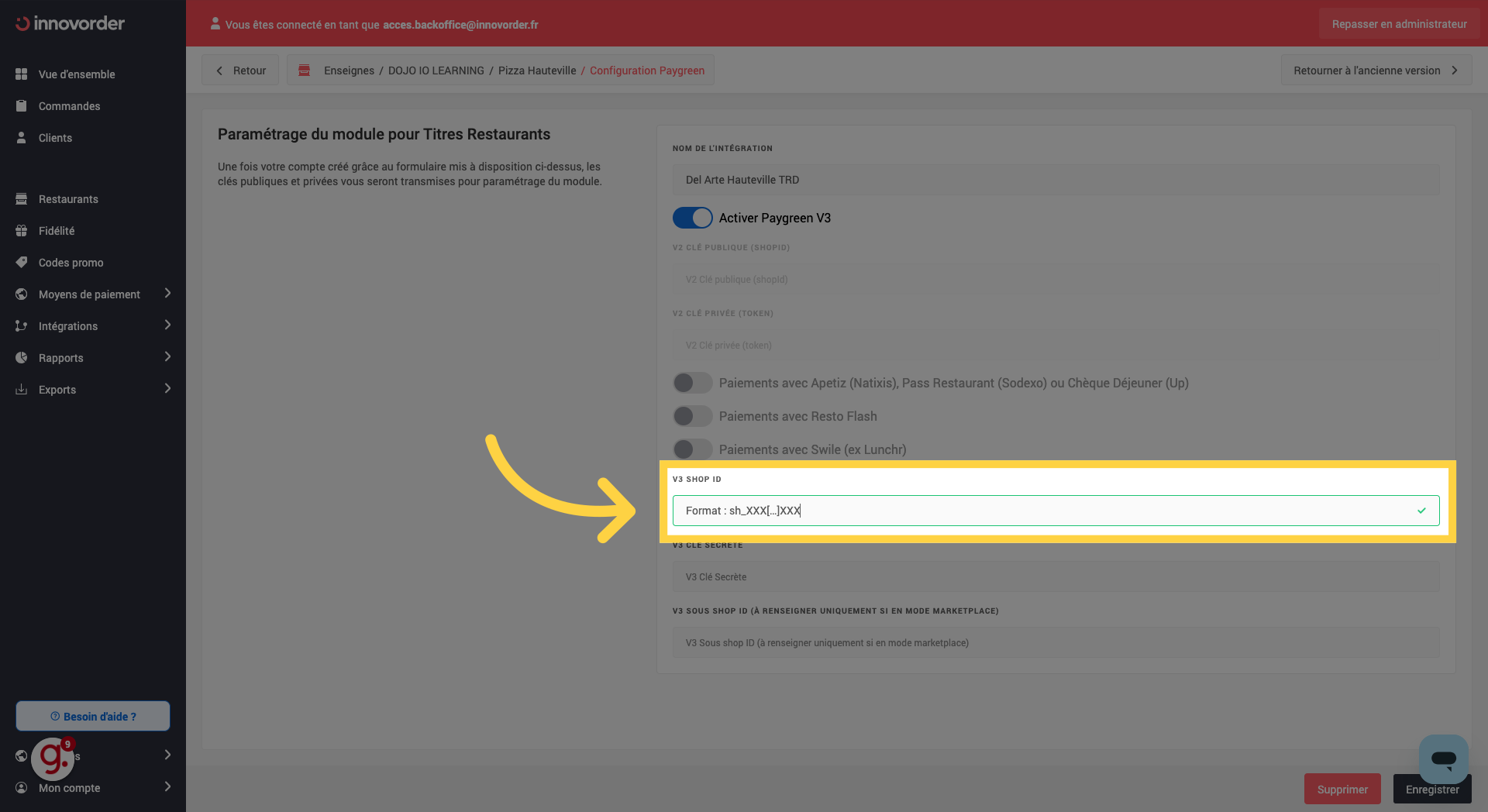The width and height of the screenshot is (1488, 812).
Task: Click the store icon in breadcrumb
Action: pyautogui.click(x=305, y=71)
